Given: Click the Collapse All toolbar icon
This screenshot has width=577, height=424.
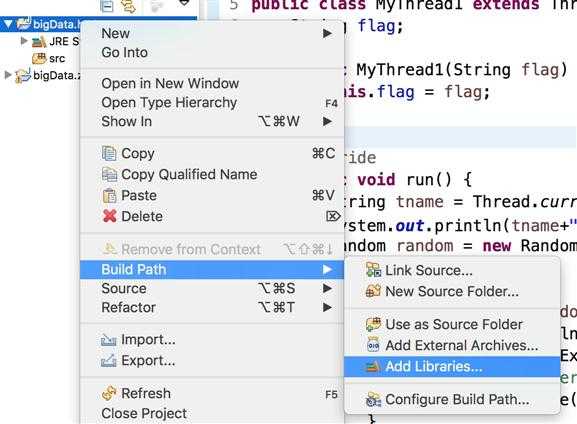Looking at the screenshot, I should coord(107,6).
